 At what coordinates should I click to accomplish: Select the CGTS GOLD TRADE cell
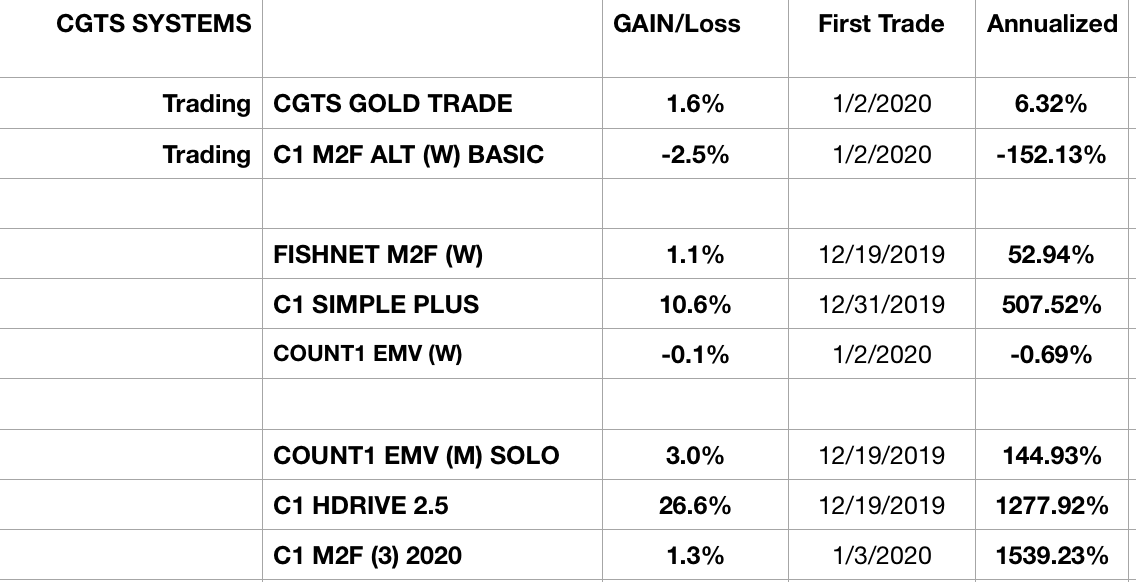click(392, 103)
